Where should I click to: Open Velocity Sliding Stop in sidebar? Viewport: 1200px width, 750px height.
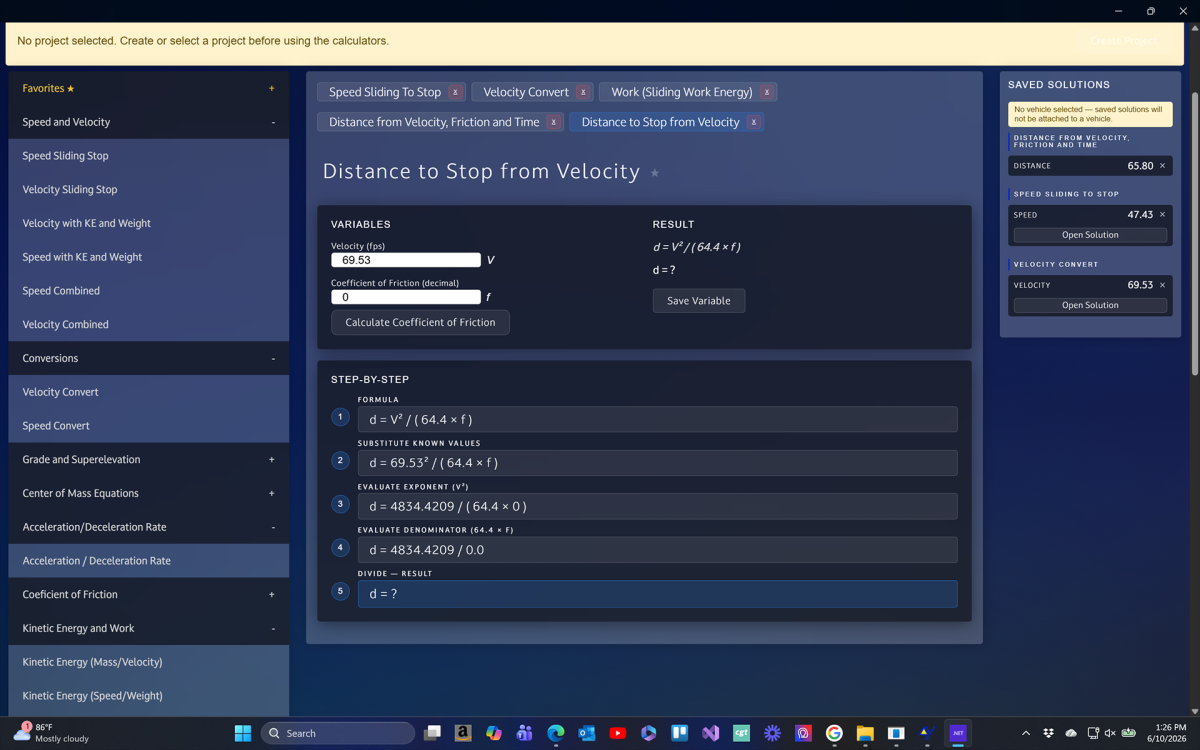[x=149, y=189]
